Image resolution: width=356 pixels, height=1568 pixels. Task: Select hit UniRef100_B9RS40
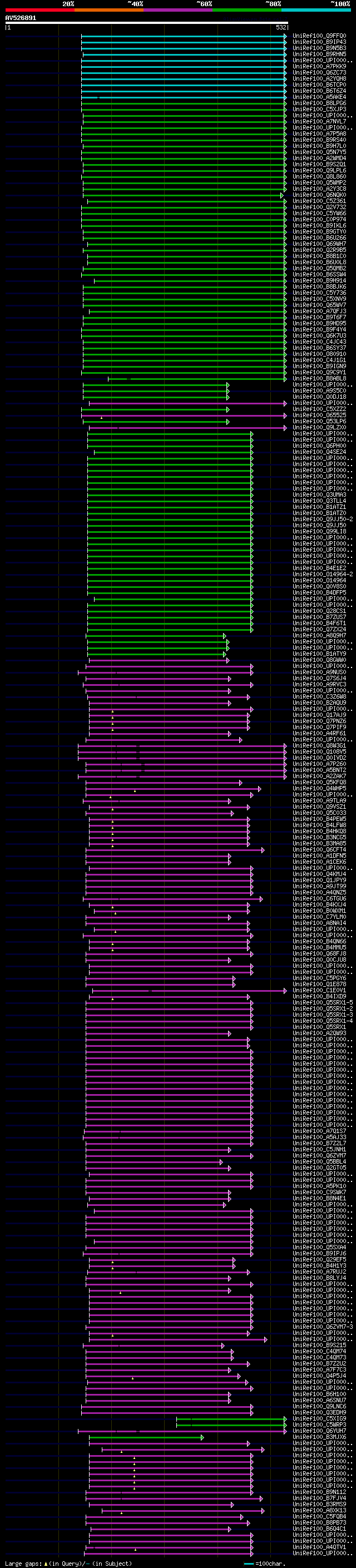[x=319, y=140]
